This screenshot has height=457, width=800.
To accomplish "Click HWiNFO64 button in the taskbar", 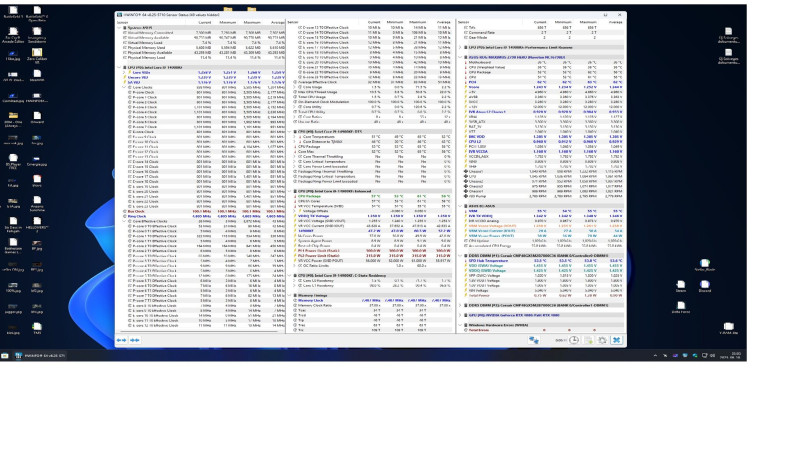I will click(40, 356).
